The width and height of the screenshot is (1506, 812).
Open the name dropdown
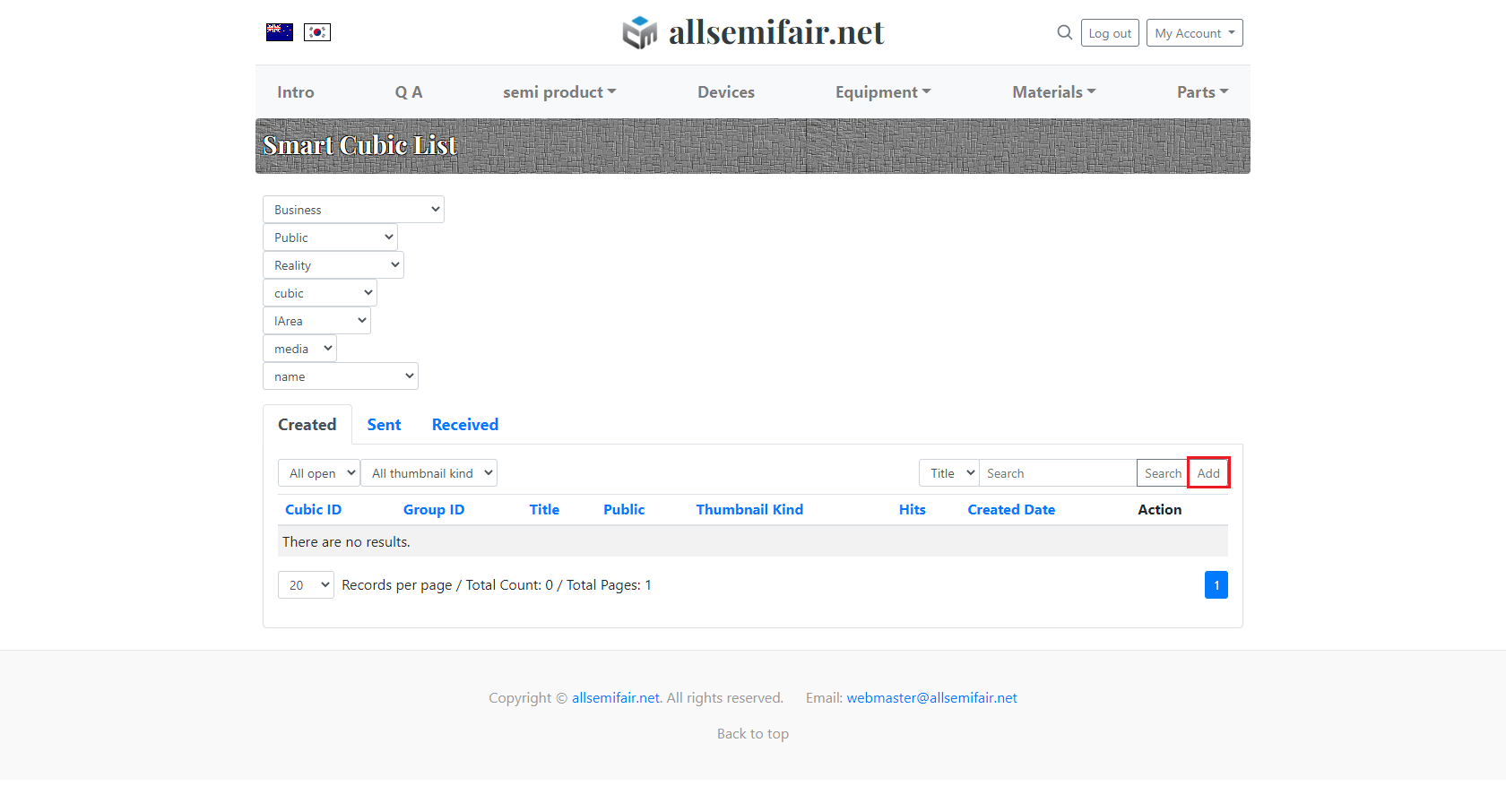341,376
